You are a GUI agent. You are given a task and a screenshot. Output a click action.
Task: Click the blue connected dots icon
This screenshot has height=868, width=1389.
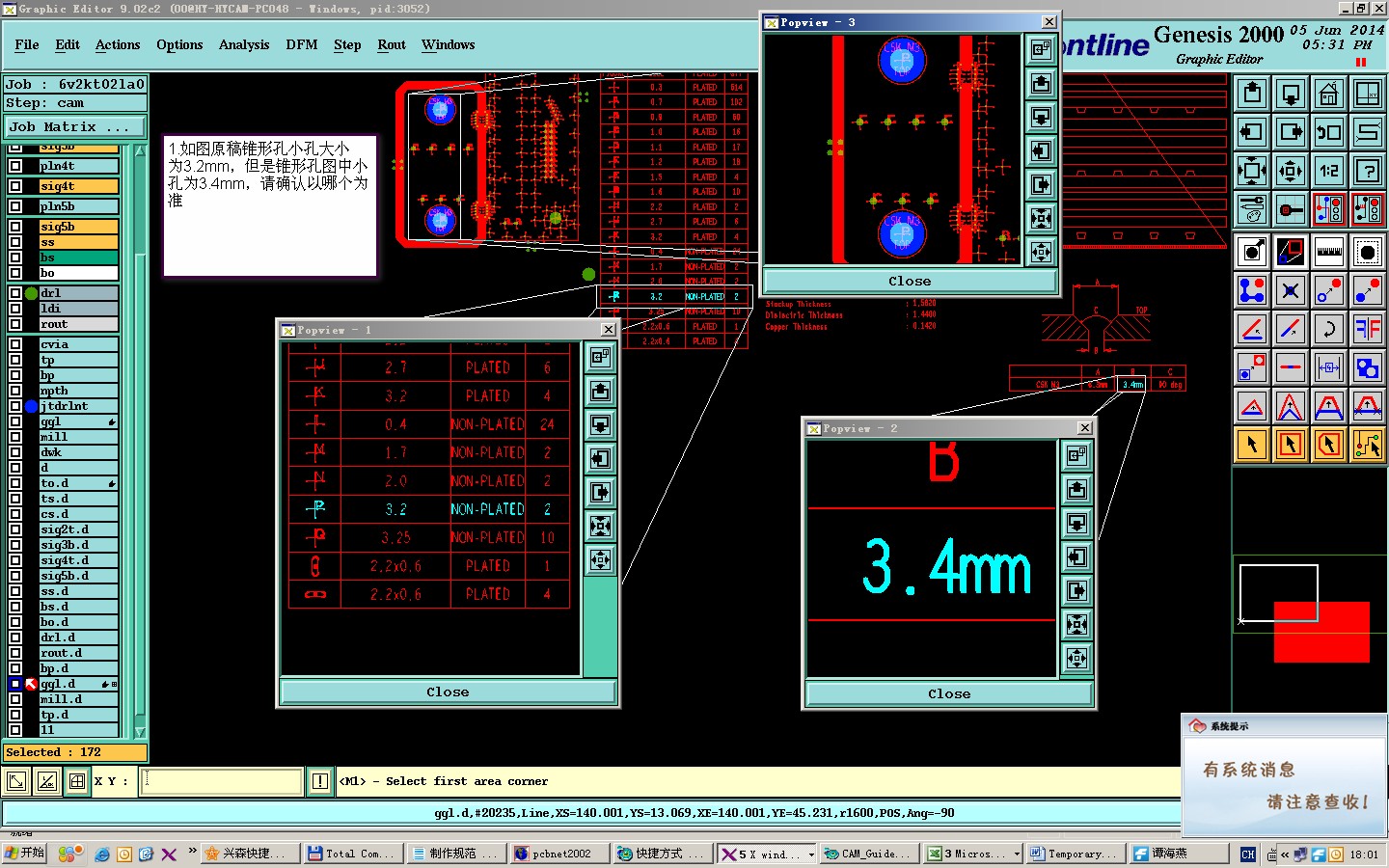click(1252, 290)
